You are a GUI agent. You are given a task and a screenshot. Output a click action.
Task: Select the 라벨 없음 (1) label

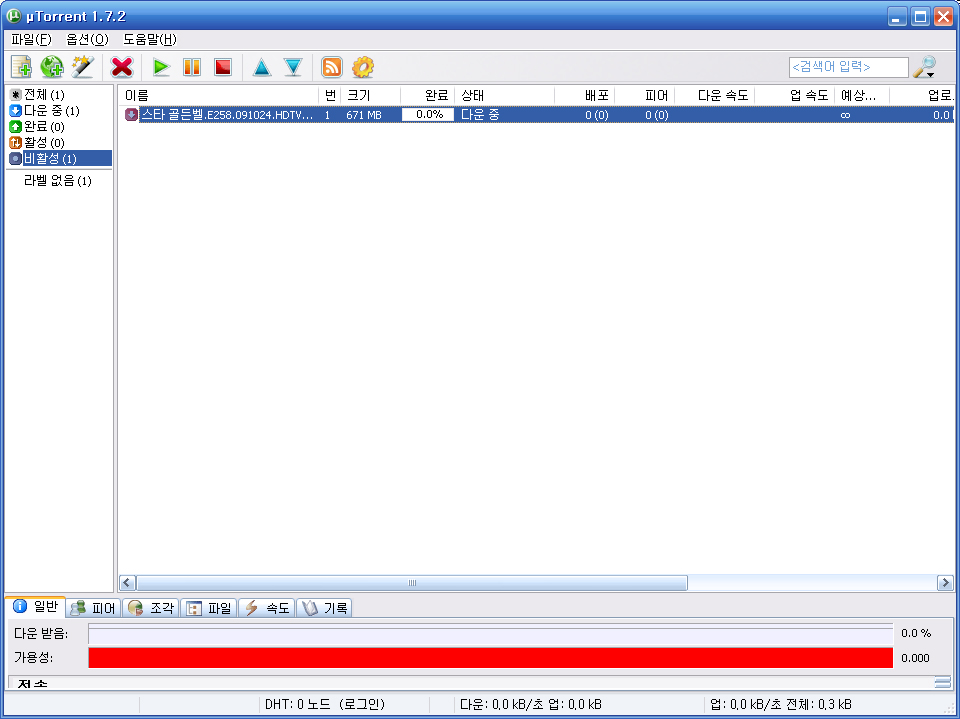[x=58, y=181]
